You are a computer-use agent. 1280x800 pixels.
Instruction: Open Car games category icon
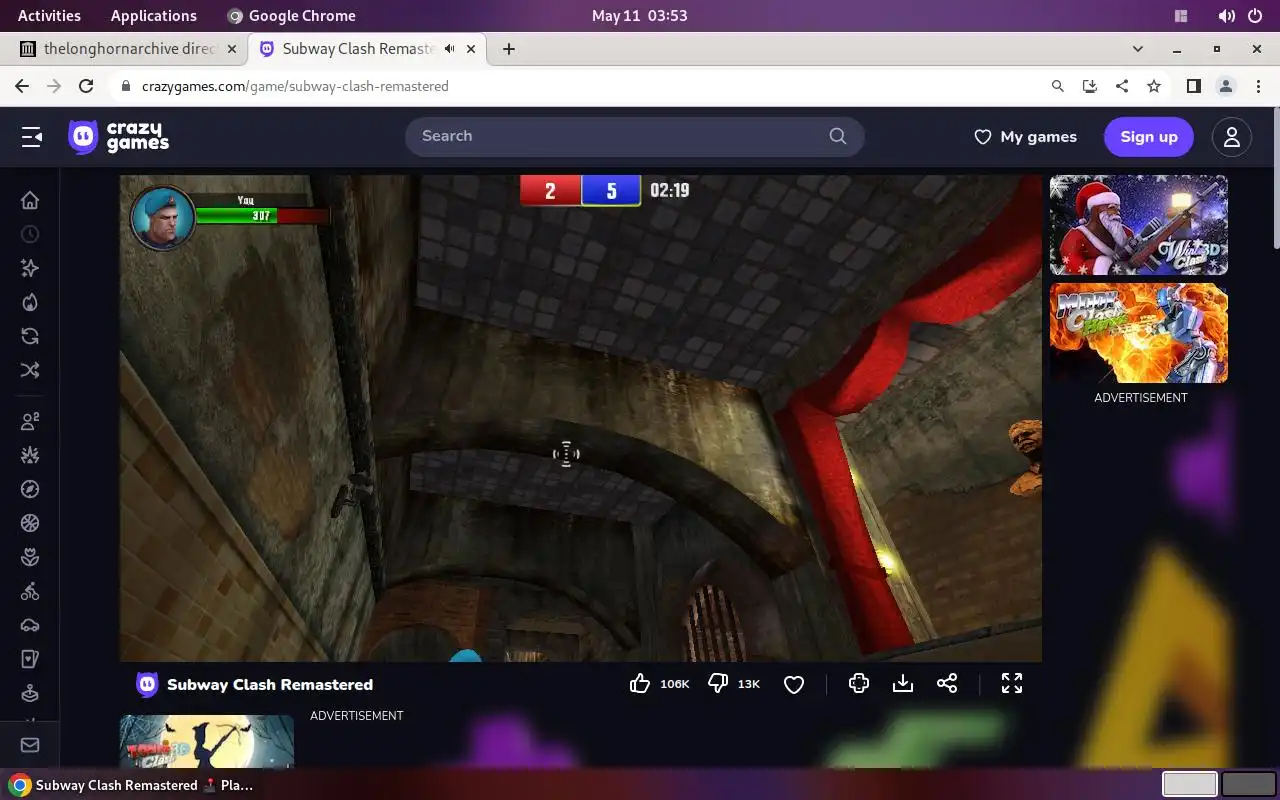click(30, 625)
